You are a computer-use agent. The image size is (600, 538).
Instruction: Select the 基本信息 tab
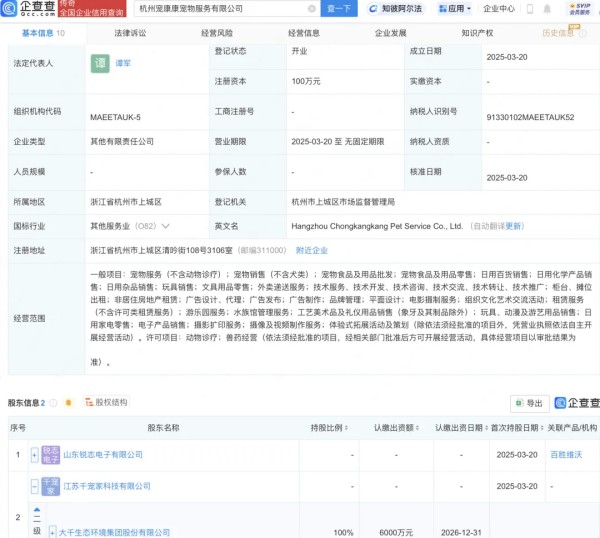point(43,33)
